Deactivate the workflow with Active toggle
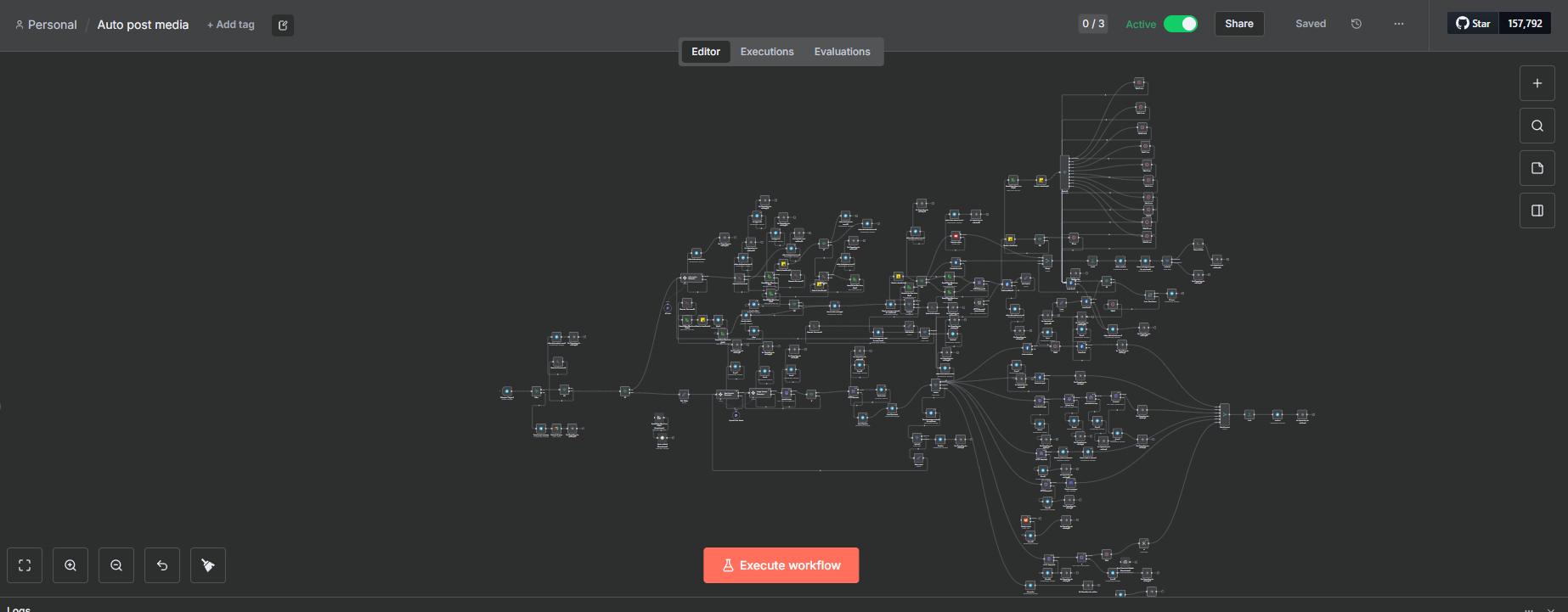This screenshot has width=1568, height=612. click(x=1180, y=24)
